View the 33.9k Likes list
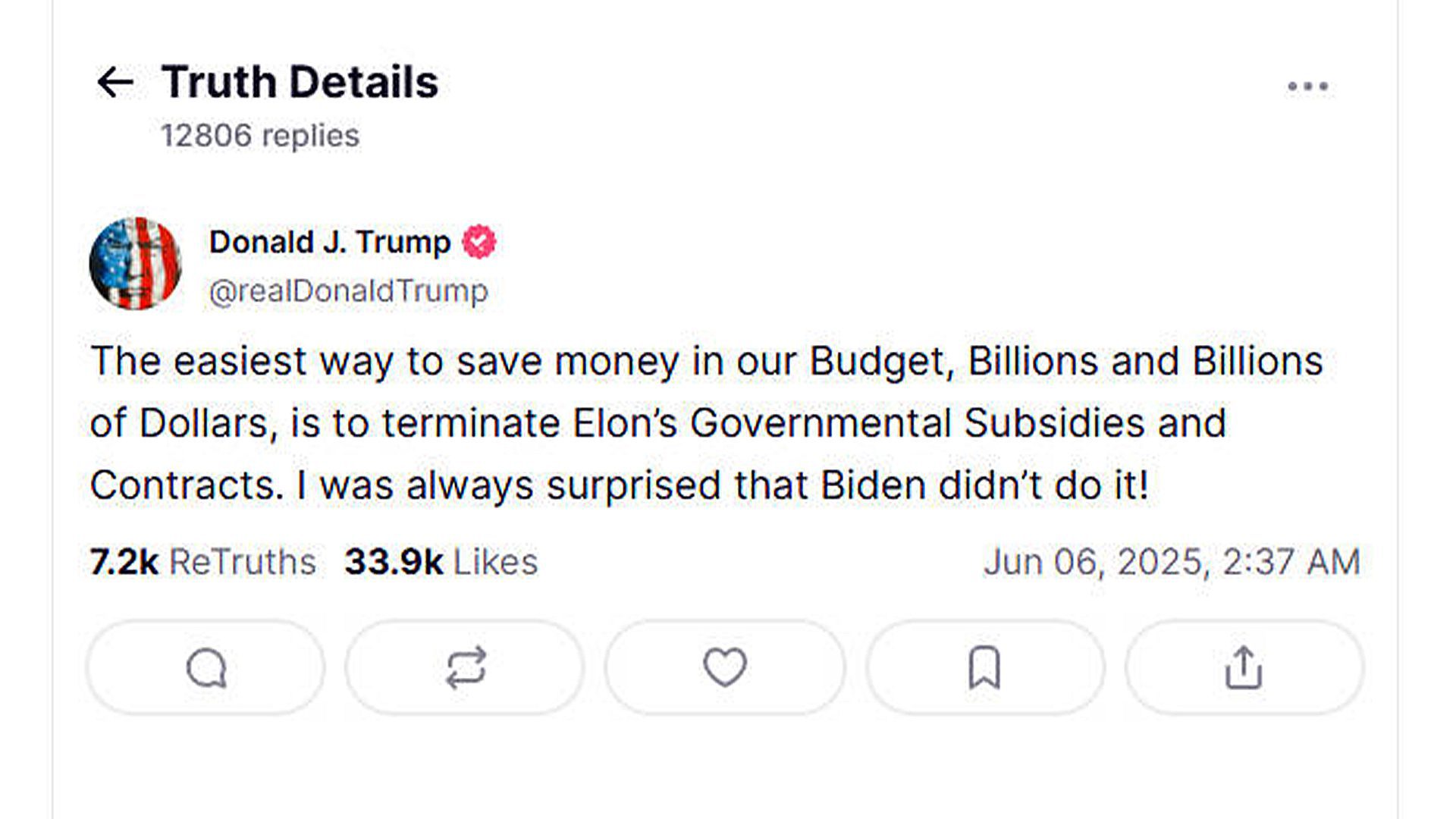Screen dimensions: 1456x819 (441, 563)
